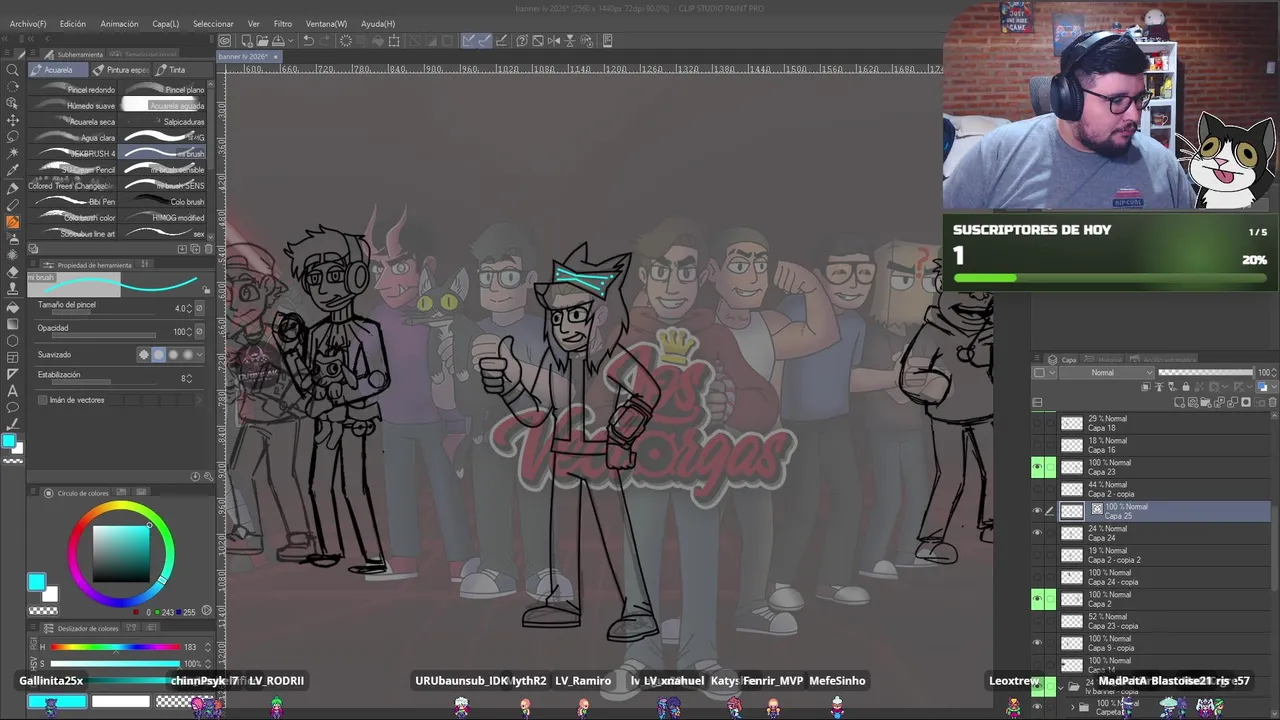Toggle the lock icon on brush preview
This screenshot has width=1280, height=720.
click(207, 290)
